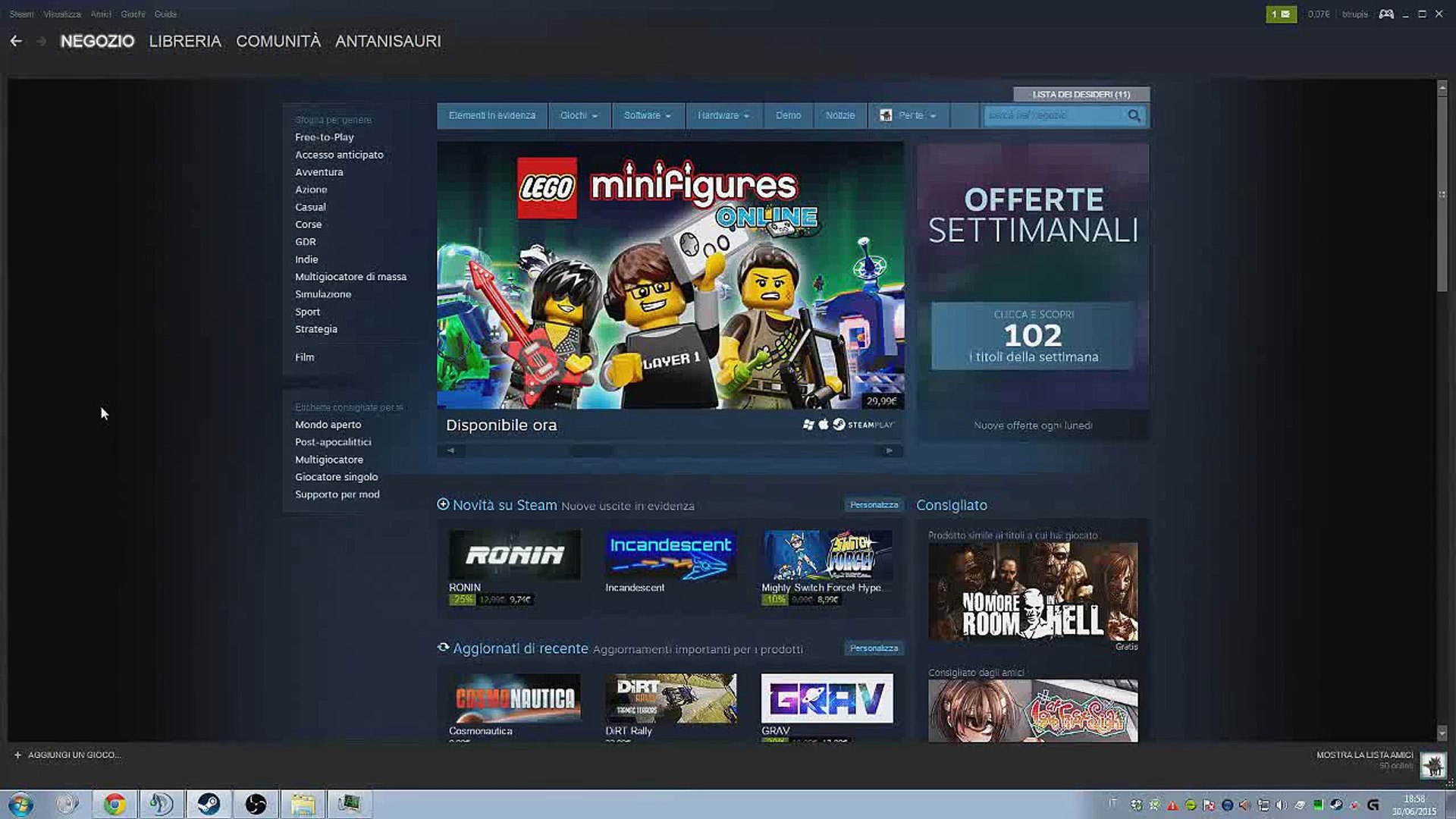Open the RONIN game thumbnail
Viewport: 1456px width, 819px height.
(514, 555)
